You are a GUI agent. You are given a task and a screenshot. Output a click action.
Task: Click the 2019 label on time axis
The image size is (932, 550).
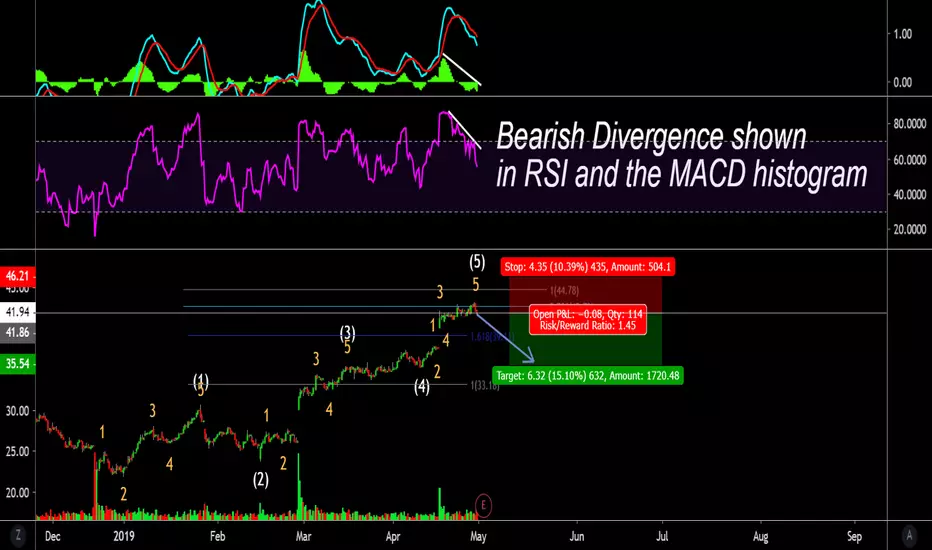pos(124,536)
